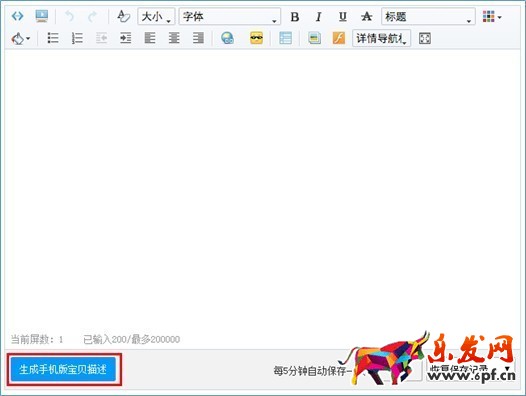Click the undo arrow icon

(69, 16)
